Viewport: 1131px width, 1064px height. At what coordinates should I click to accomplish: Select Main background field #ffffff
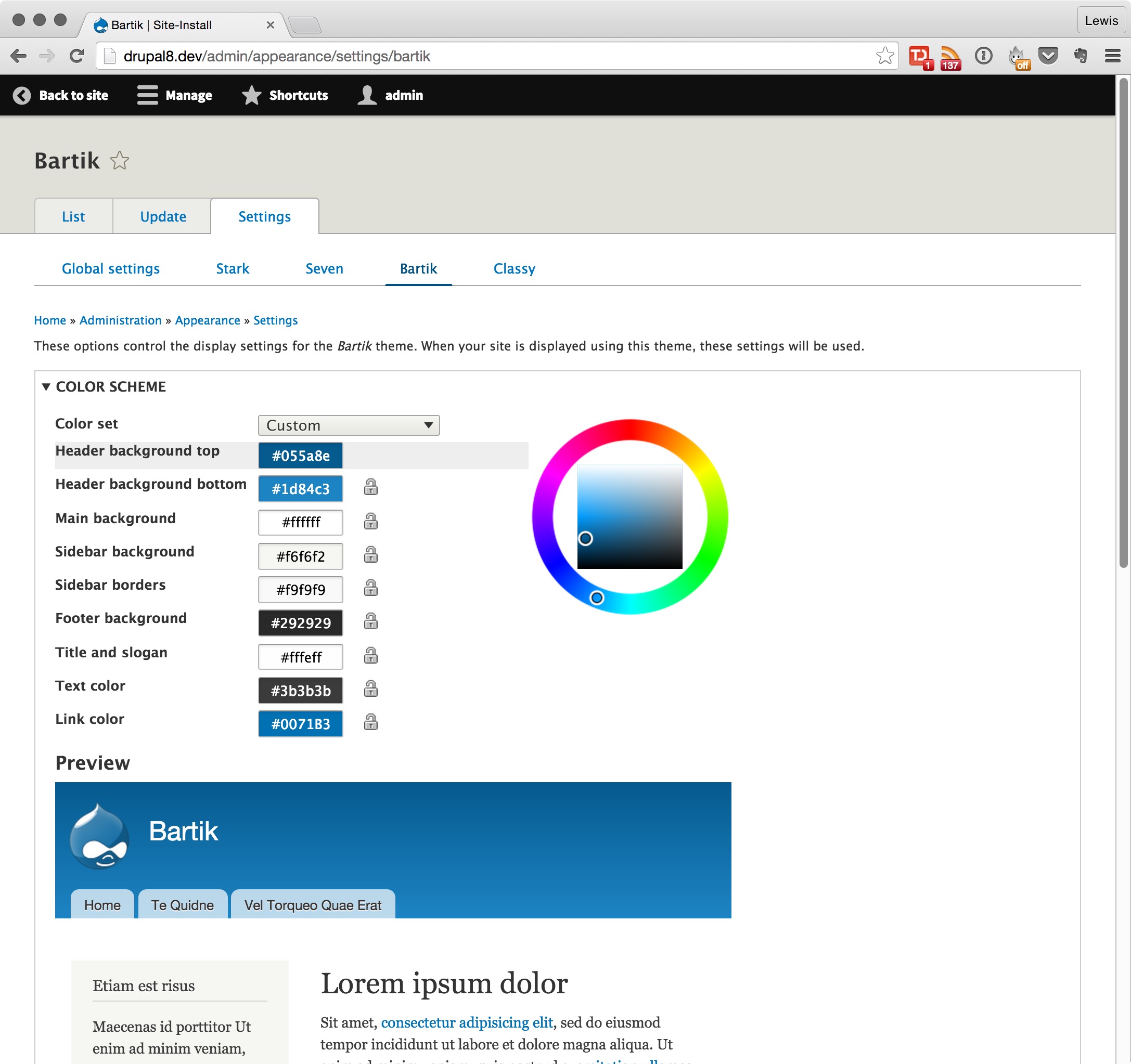300,522
